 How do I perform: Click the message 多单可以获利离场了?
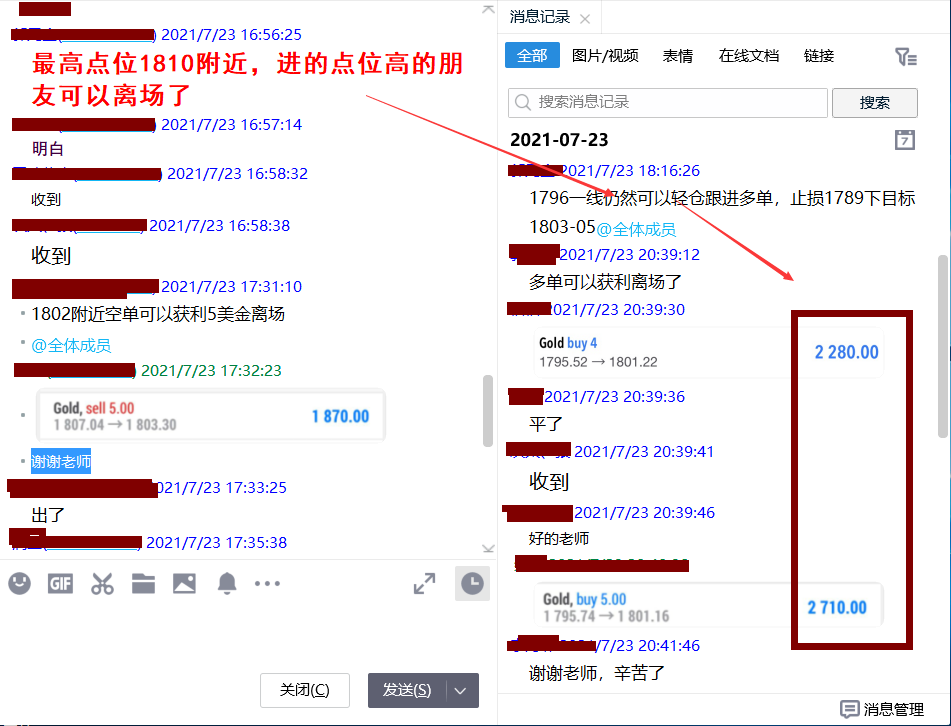click(605, 281)
